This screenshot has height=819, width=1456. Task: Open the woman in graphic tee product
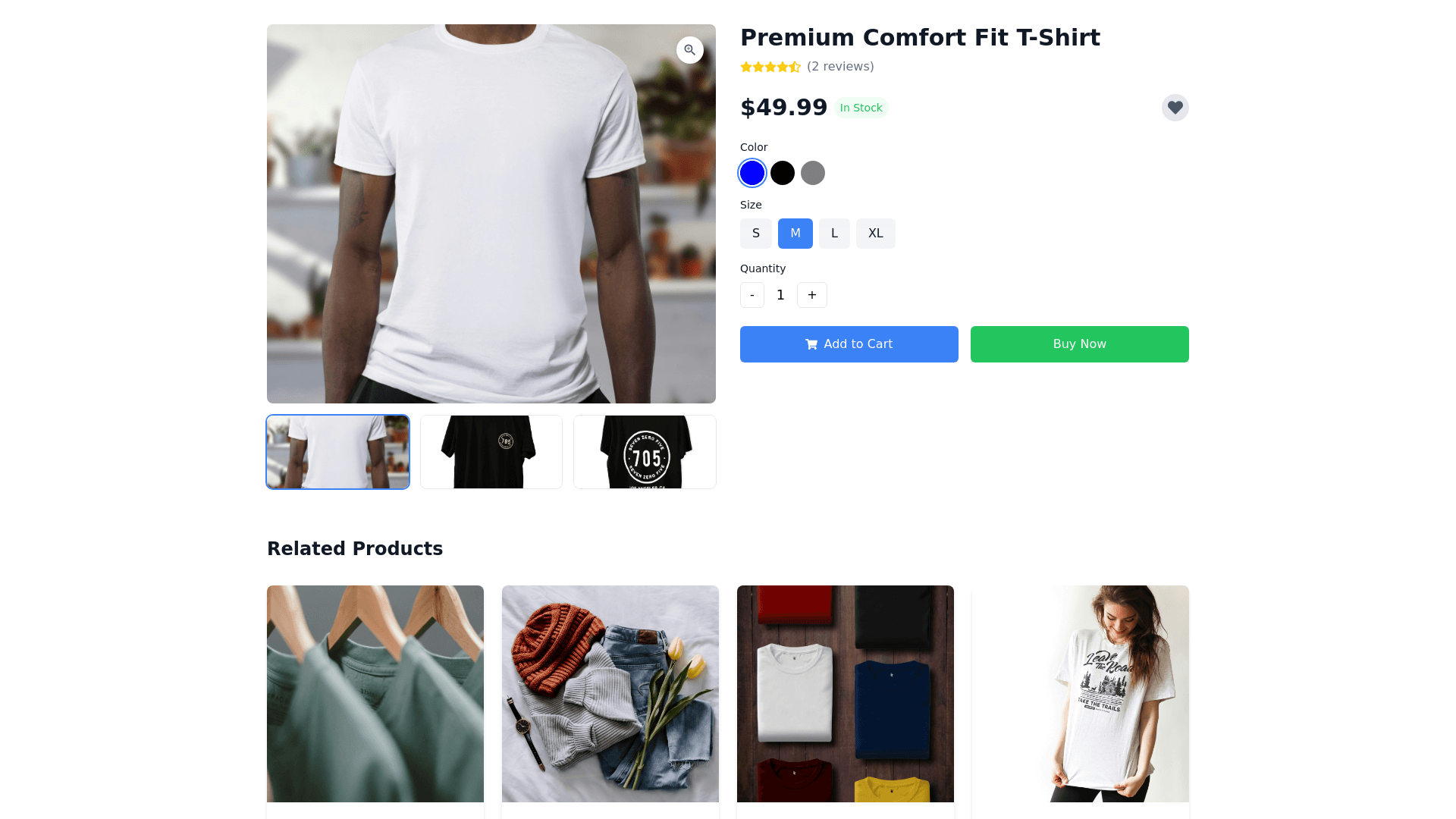(1081, 694)
